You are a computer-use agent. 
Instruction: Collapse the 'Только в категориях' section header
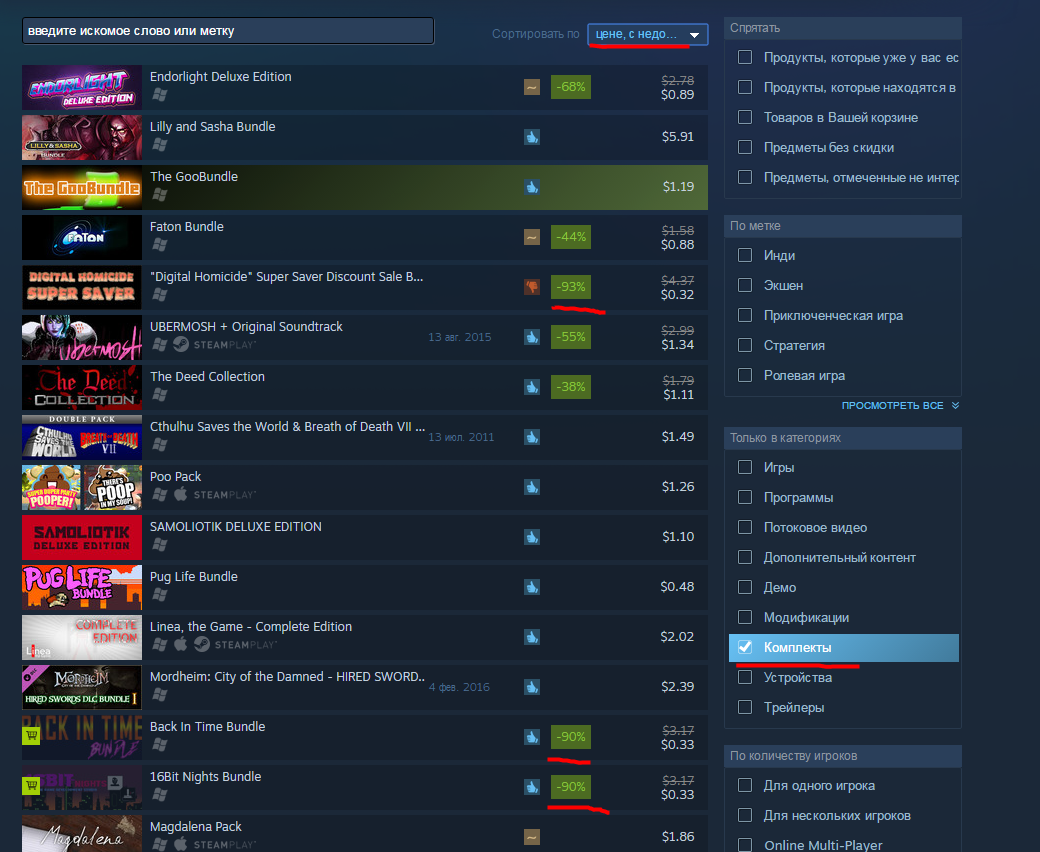click(x=842, y=438)
